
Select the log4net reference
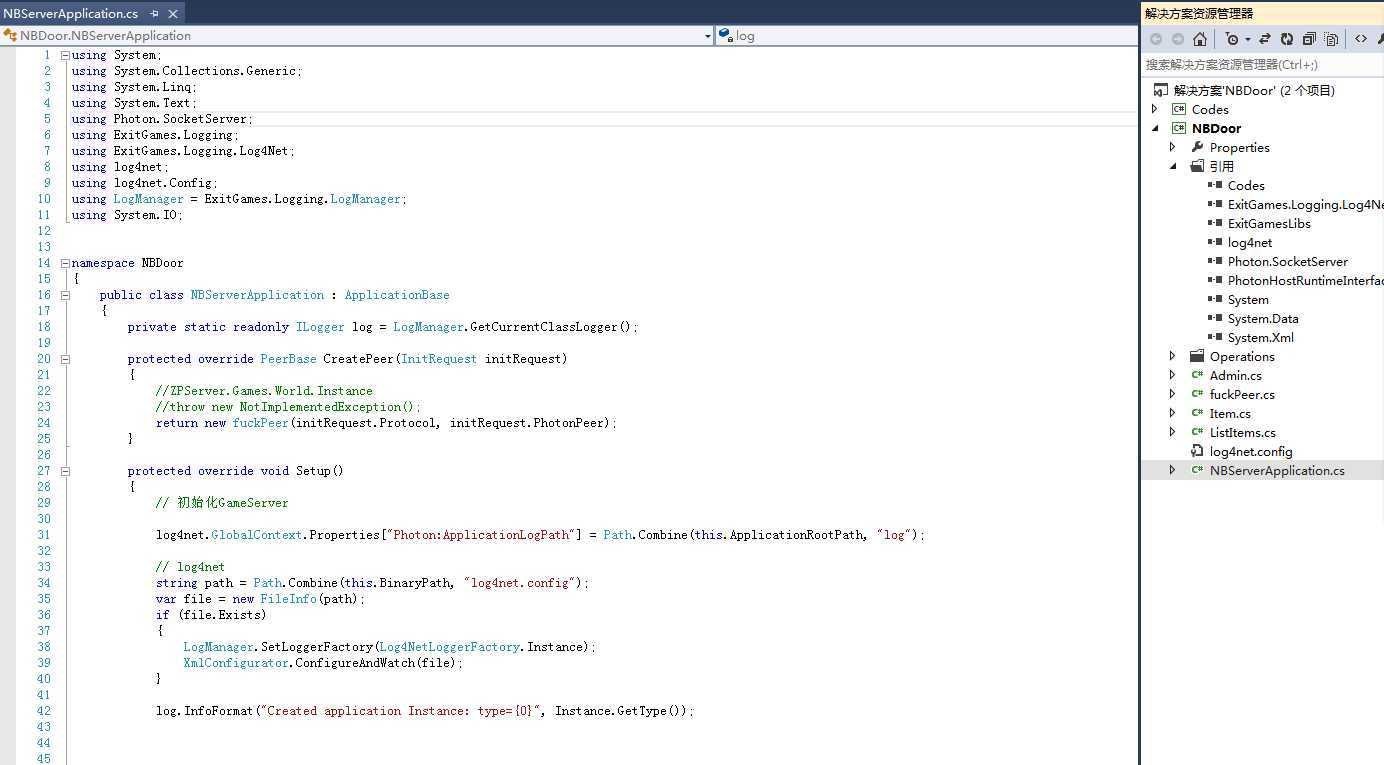click(1250, 242)
